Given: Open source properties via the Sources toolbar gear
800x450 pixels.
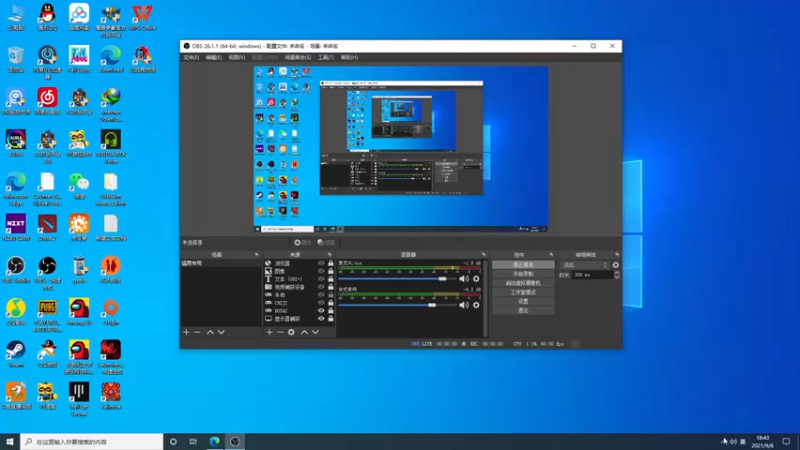Looking at the screenshot, I should 291,332.
